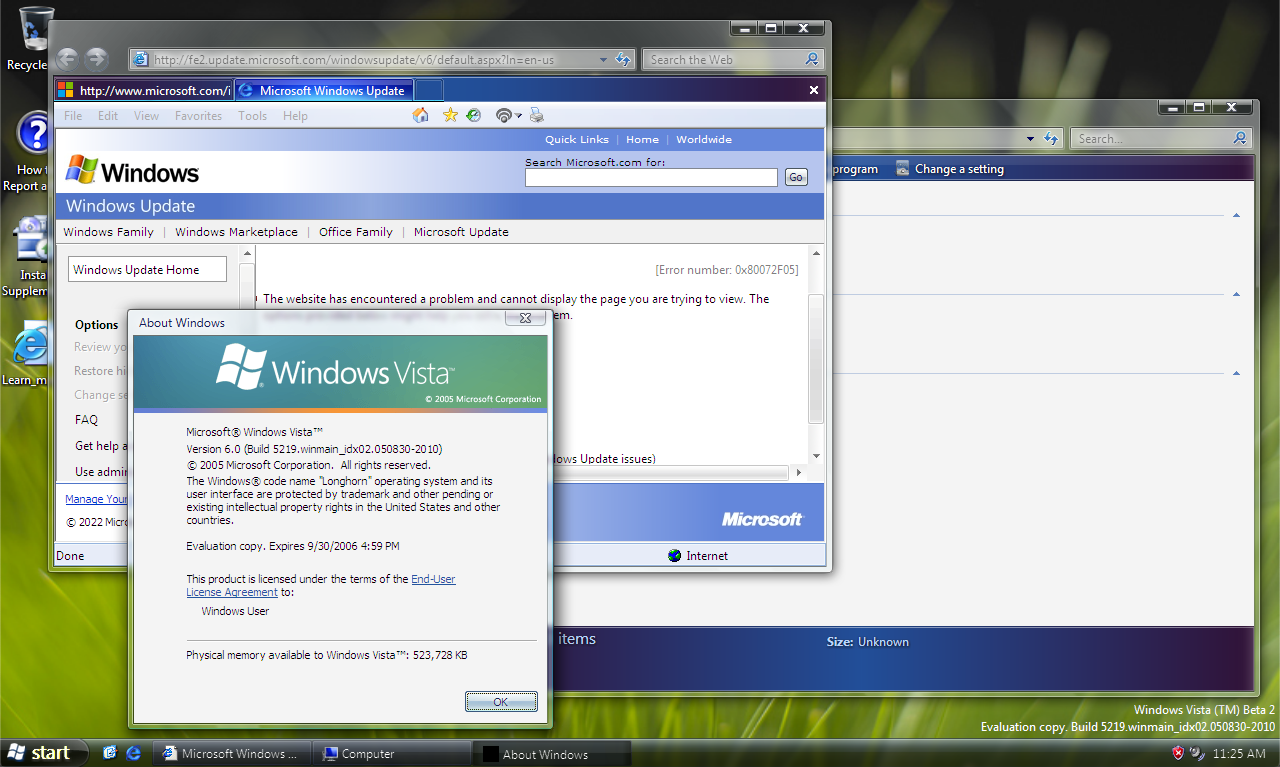The image size is (1280, 767).
Task: Click the Internet zone globe in status bar
Action: pos(674,555)
